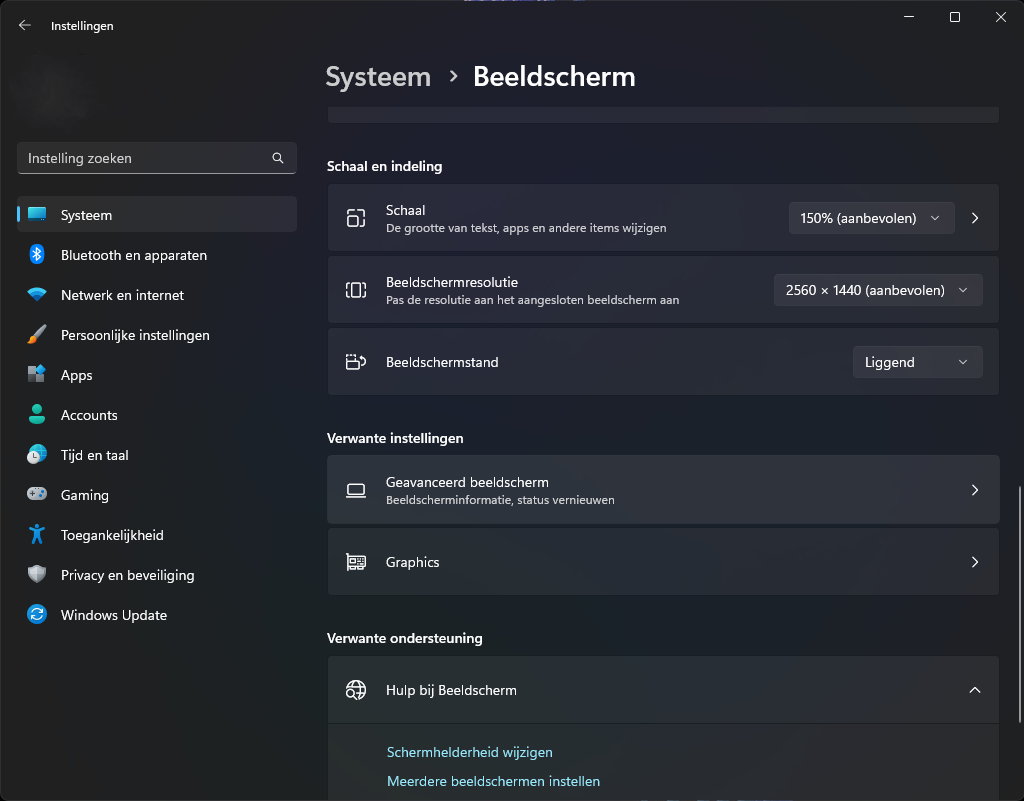Screen dimensions: 1024x801
Task: Open the Schermhelderheid wijzigen link
Action: click(x=470, y=752)
